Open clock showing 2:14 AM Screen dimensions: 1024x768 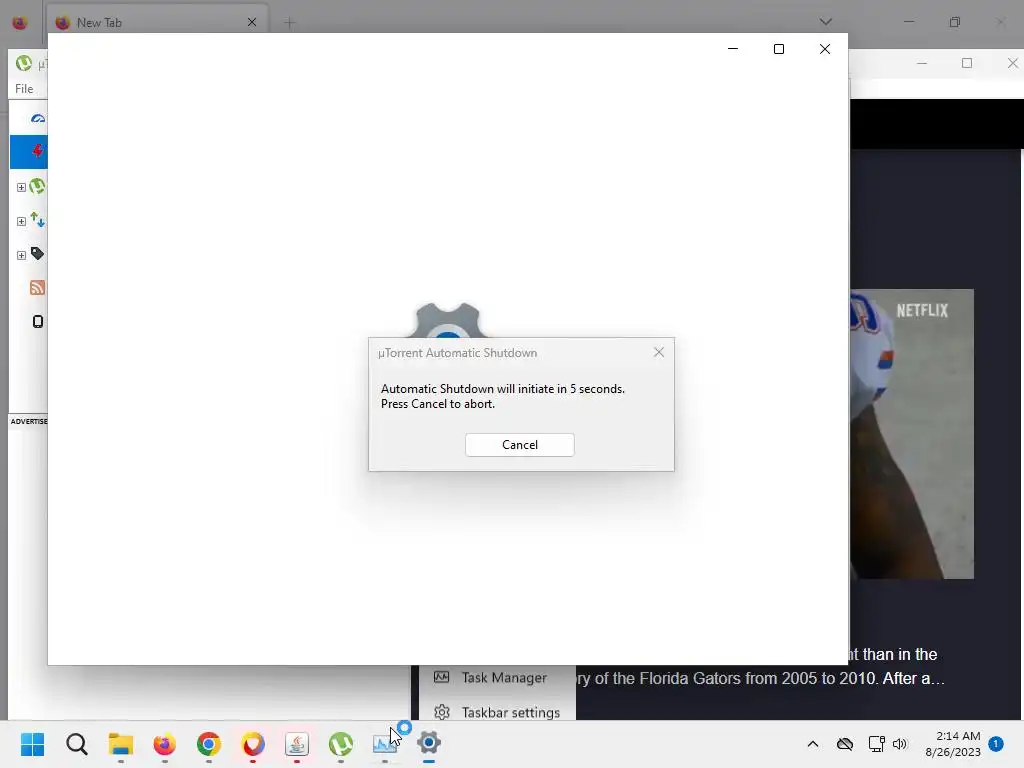953,744
